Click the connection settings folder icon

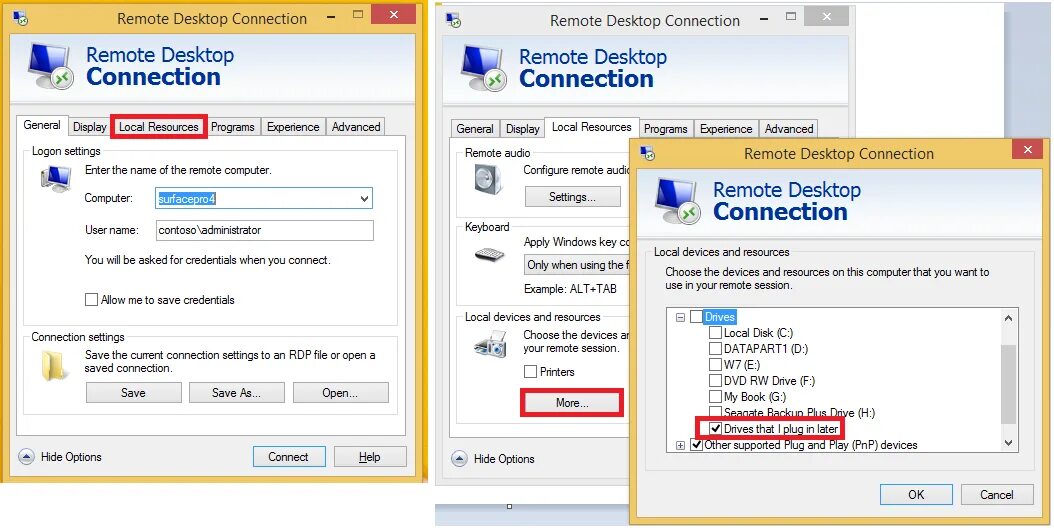pos(55,365)
